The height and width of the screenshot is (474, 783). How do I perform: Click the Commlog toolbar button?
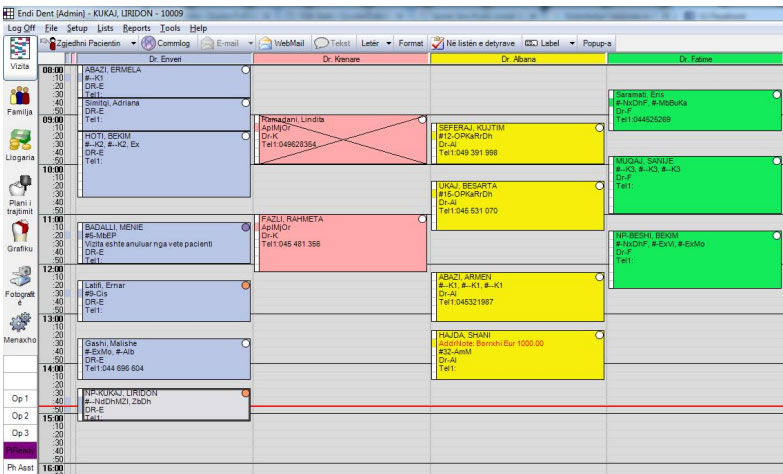tap(166, 44)
